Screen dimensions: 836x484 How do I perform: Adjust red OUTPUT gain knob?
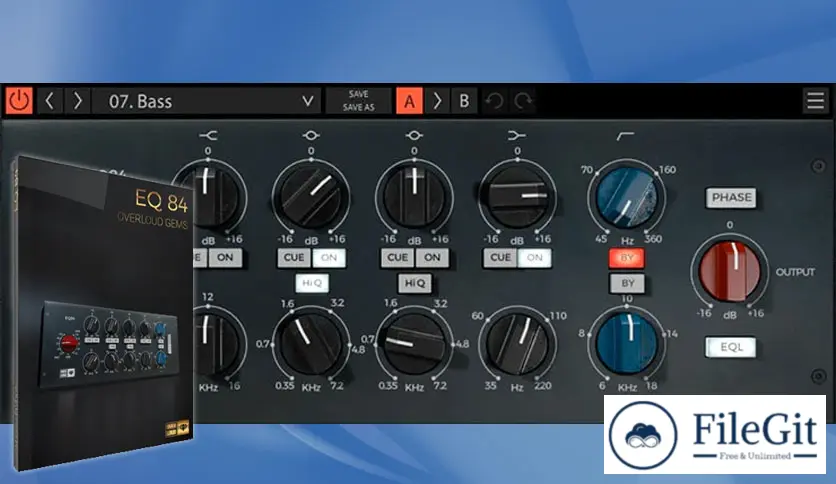click(729, 272)
